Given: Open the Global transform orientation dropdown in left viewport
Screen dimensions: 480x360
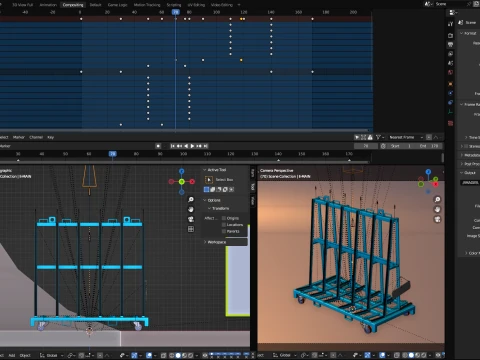Looking at the screenshot, I should tap(51, 355).
